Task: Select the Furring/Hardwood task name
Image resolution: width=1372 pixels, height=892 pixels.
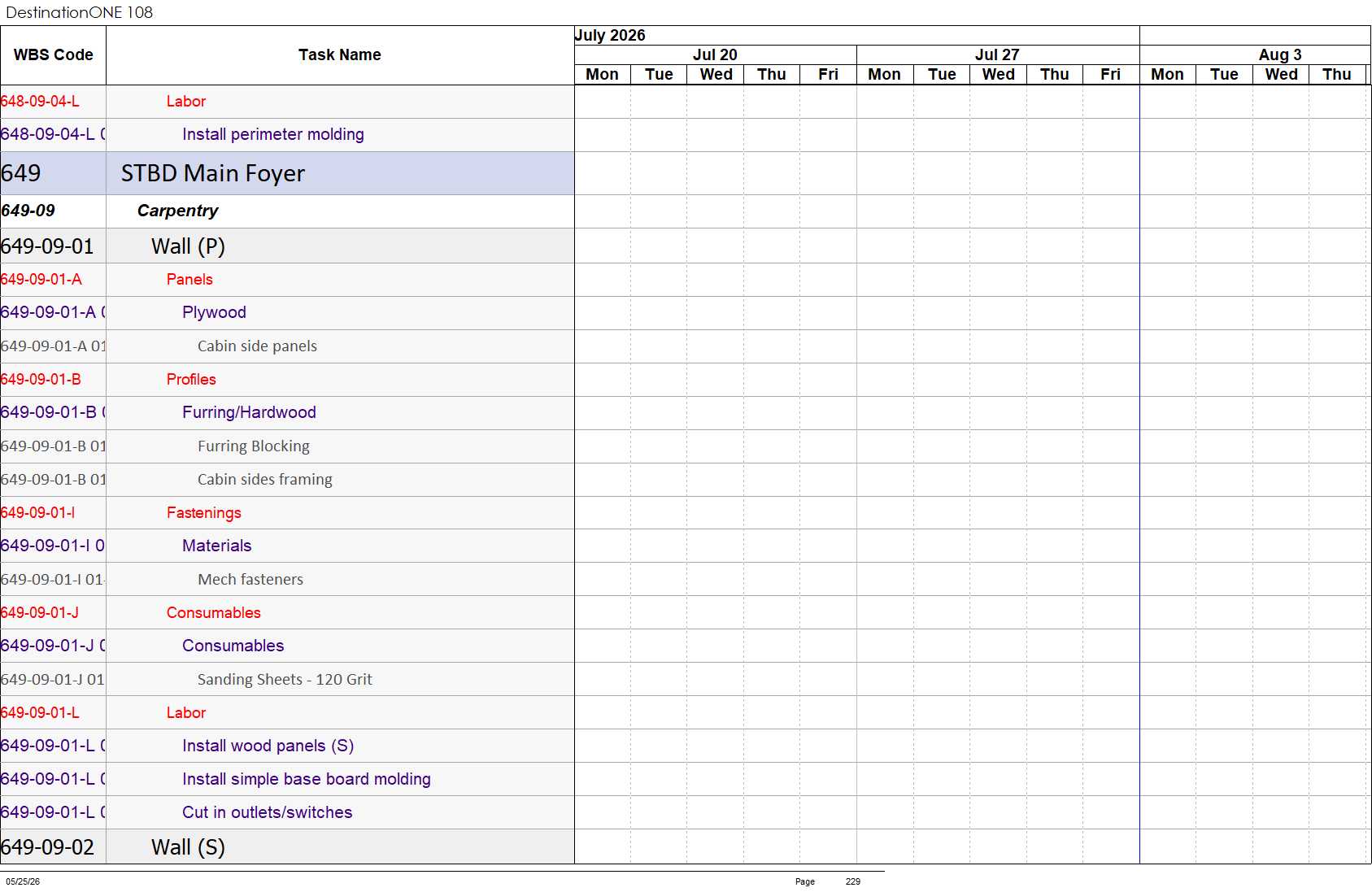Action: pyautogui.click(x=249, y=412)
